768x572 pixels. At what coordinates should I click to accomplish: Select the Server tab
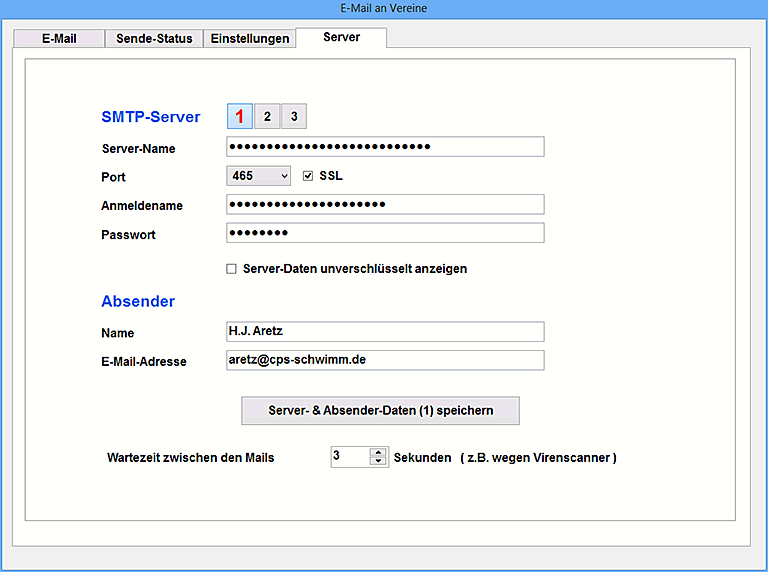[x=341, y=37]
